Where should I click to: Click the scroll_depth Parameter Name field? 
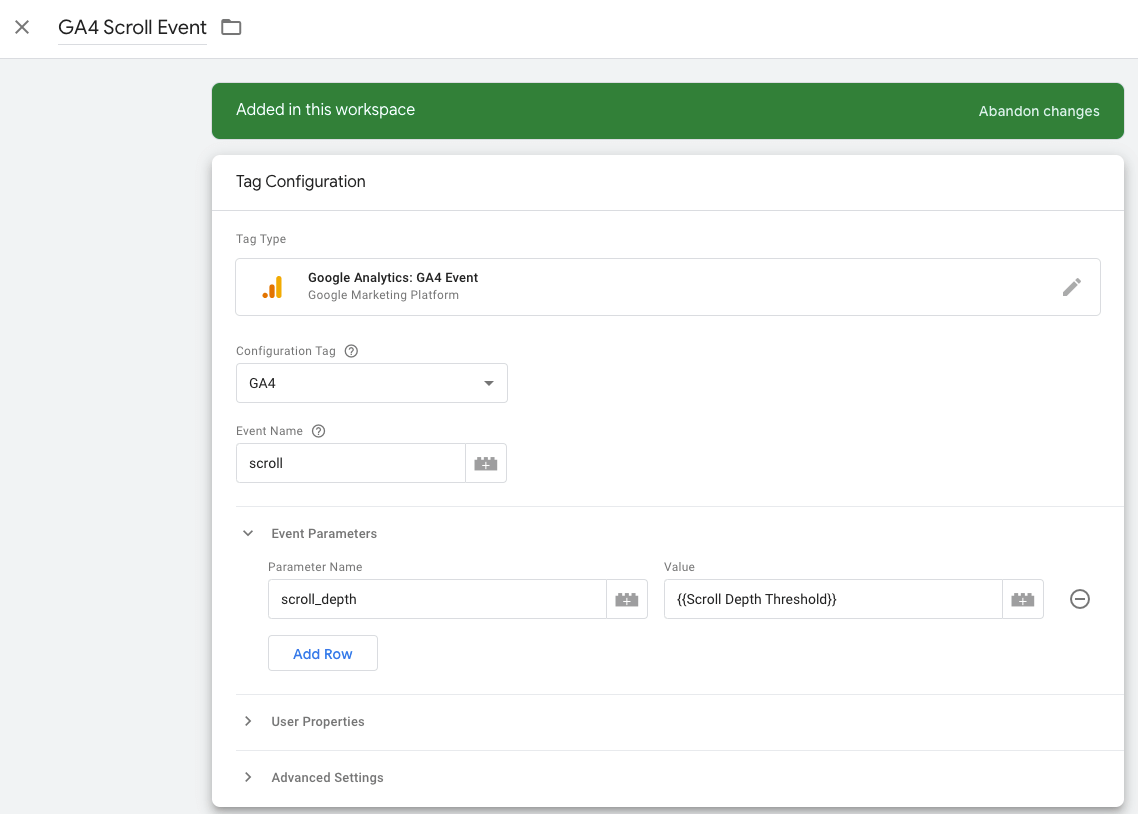437,600
